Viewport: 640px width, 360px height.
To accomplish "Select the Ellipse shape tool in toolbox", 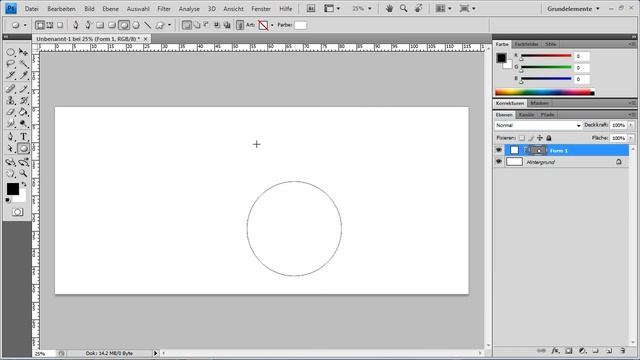I will coord(23,148).
